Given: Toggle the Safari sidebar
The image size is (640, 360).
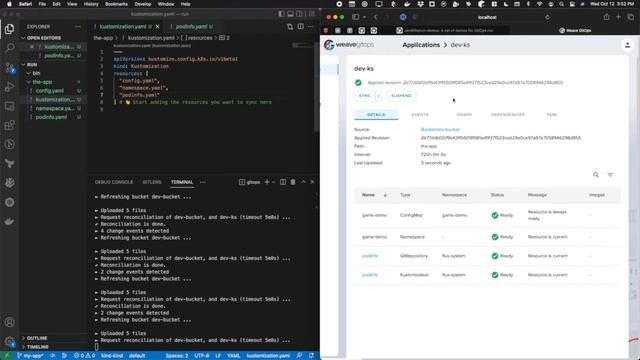Looking at the screenshot, I should 356,17.
